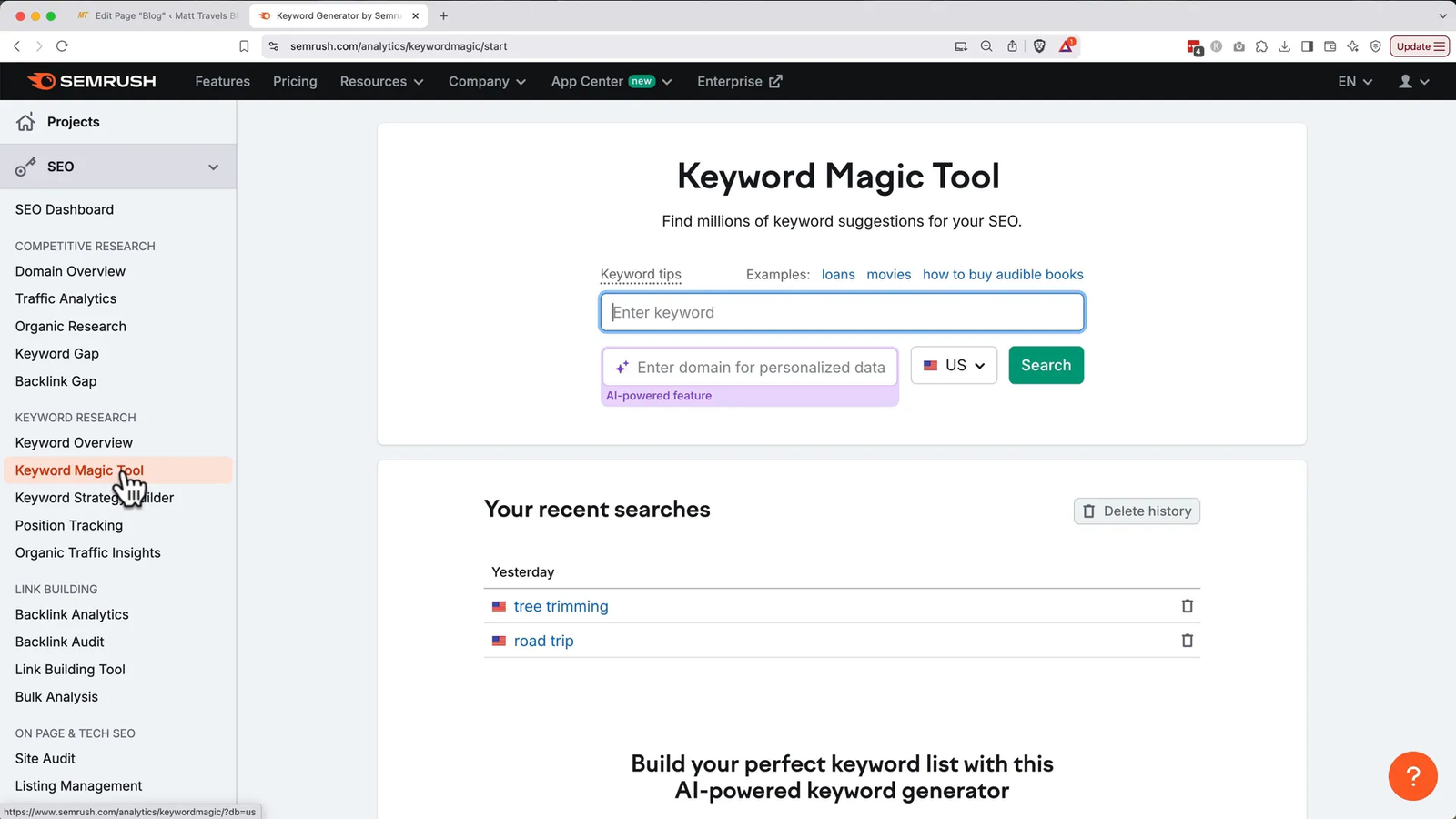Open the EN language dropdown
The height and width of the screenshot is (819, 1456).
point(1355,81)
